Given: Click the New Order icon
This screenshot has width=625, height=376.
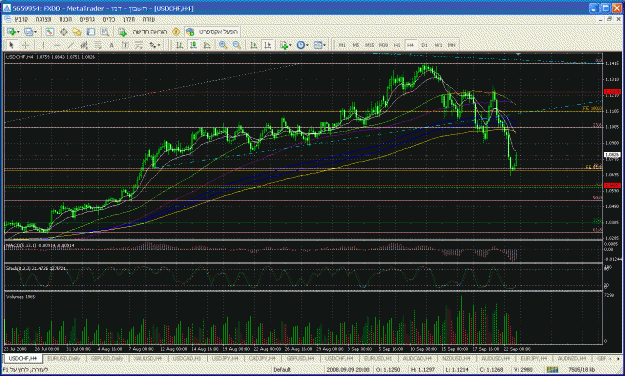Looking at the screenshot, I should [123, 32].
